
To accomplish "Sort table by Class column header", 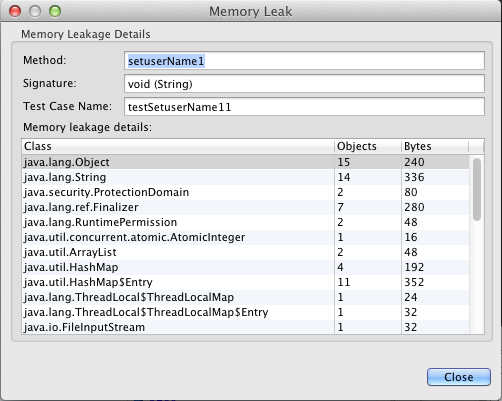I will (x=178, y=146).
